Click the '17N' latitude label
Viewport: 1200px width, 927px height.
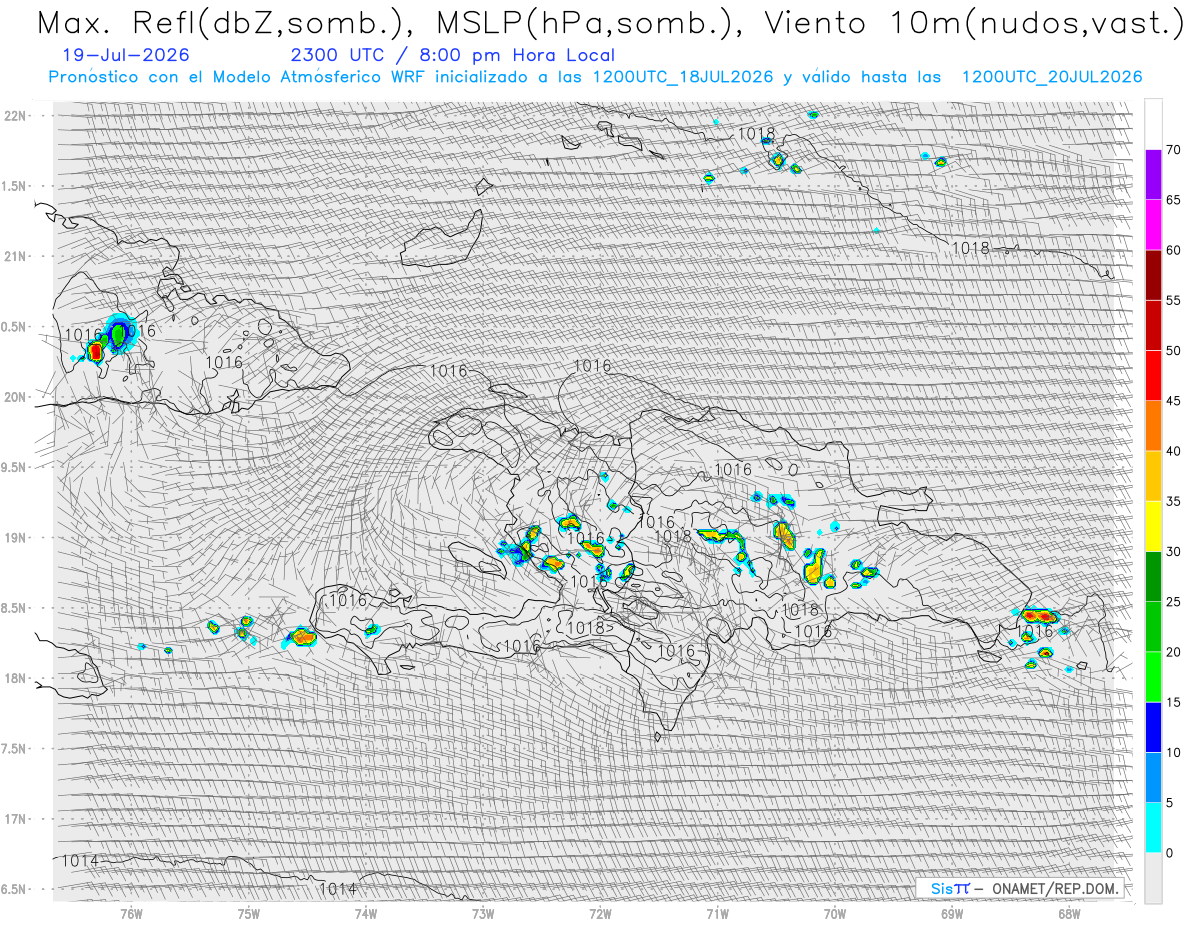coord(14,819)
